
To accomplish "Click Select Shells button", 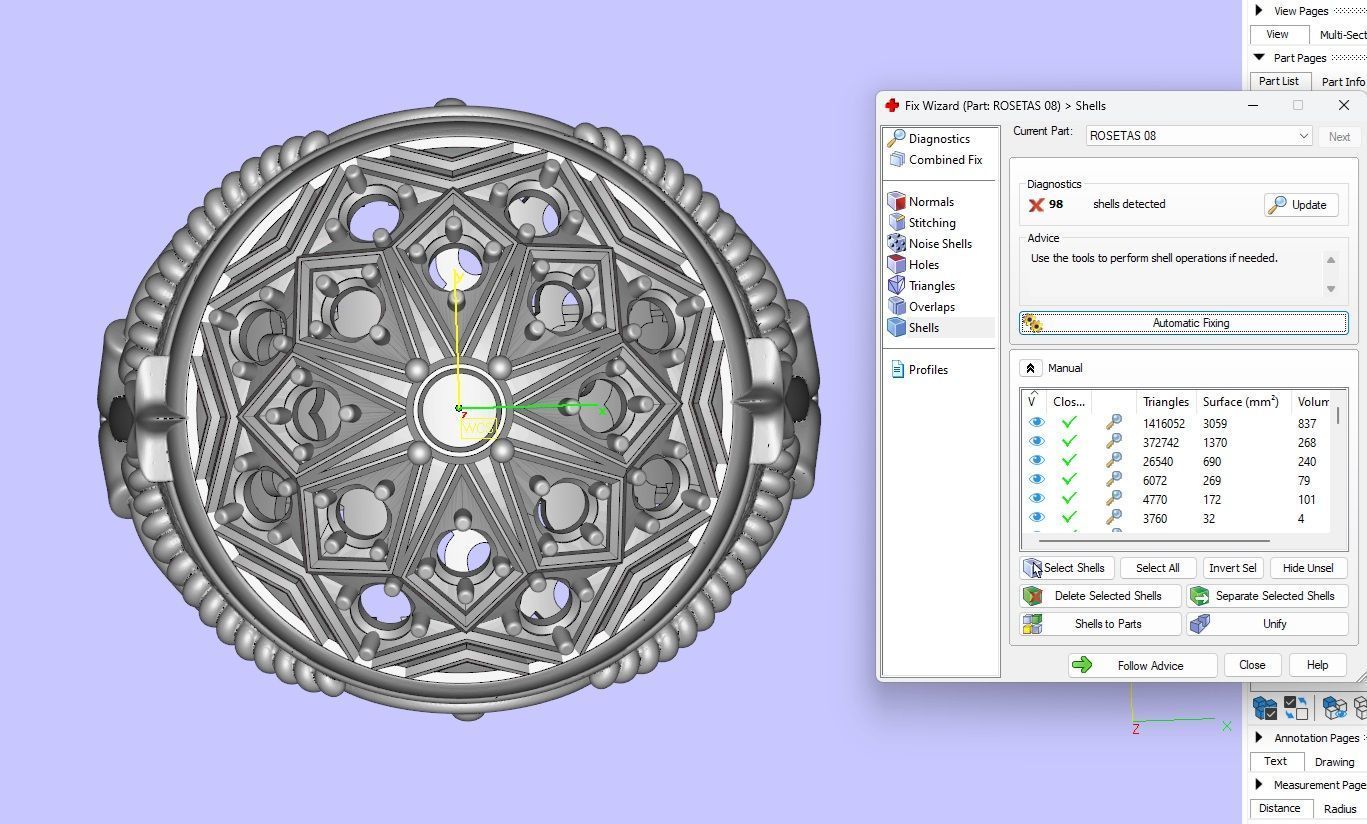I will click(x=1066, y=568).
